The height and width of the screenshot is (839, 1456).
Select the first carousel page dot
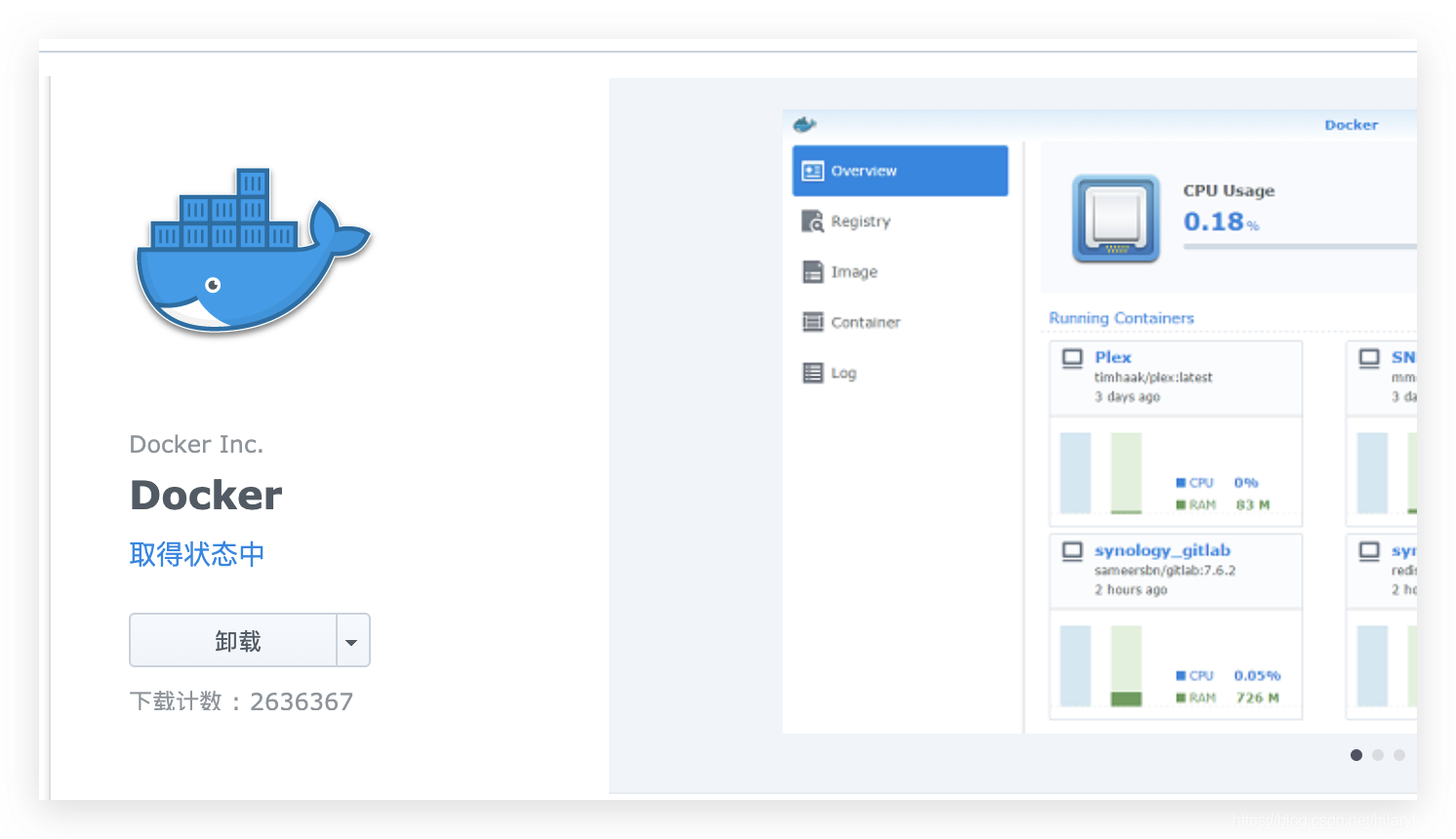(x=1356, y=755)
